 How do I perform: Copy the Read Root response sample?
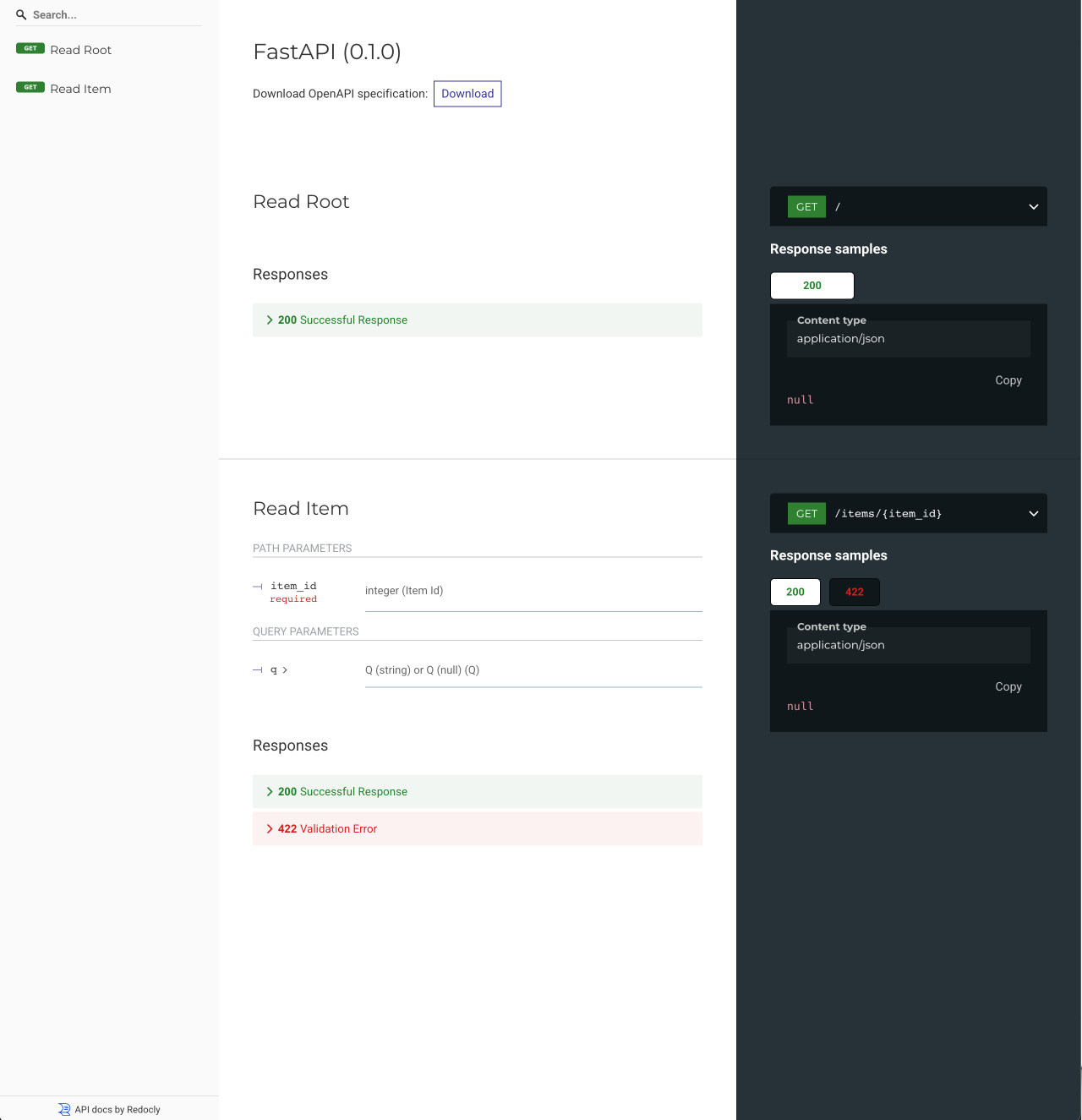pos(1008,380)
